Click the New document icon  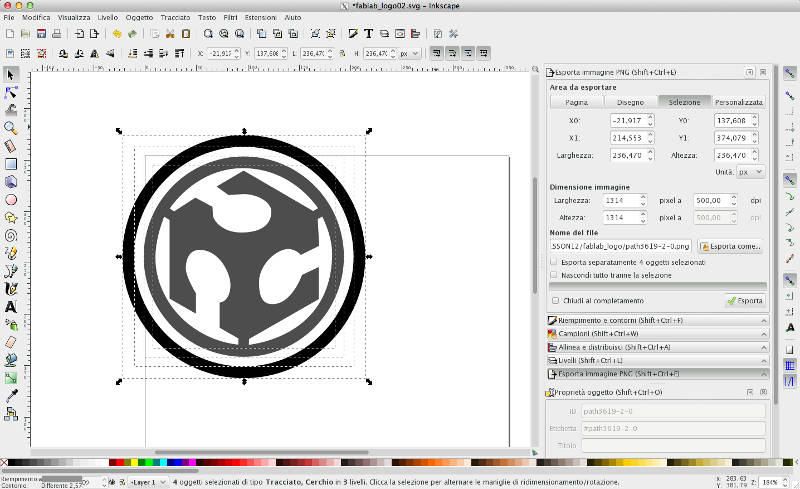click(10, 34)
